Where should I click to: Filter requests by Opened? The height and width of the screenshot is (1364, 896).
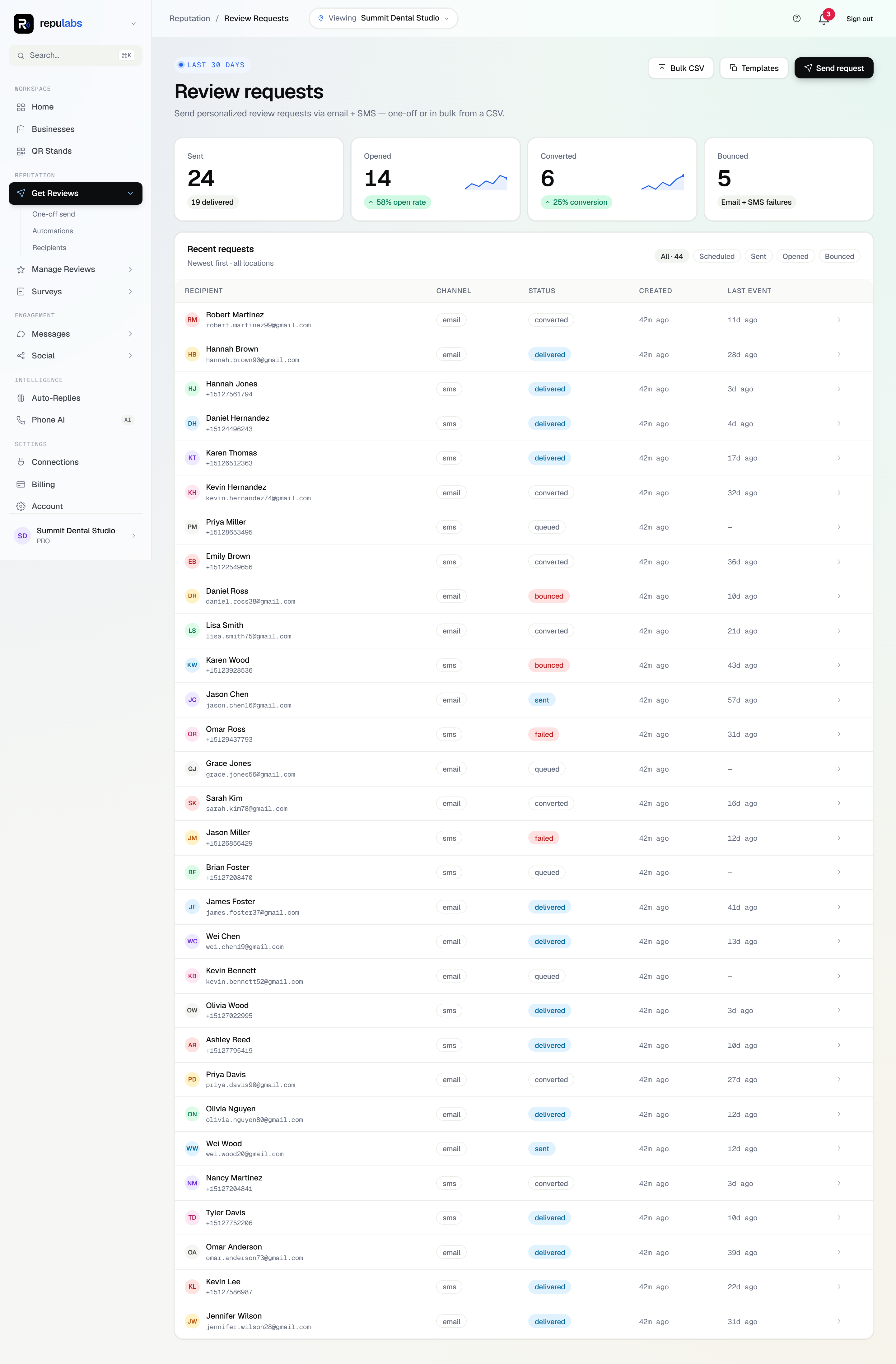point(795,256)
